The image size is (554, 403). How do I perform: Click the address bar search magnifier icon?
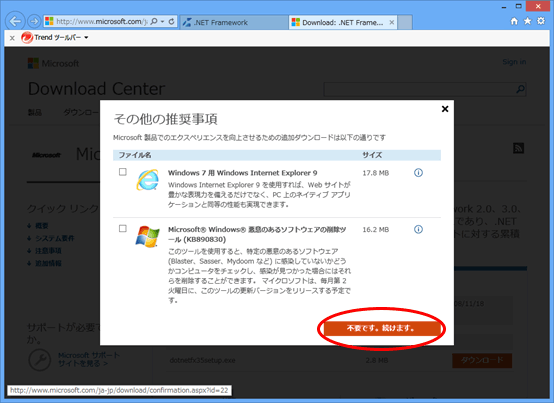coord(154,22)
